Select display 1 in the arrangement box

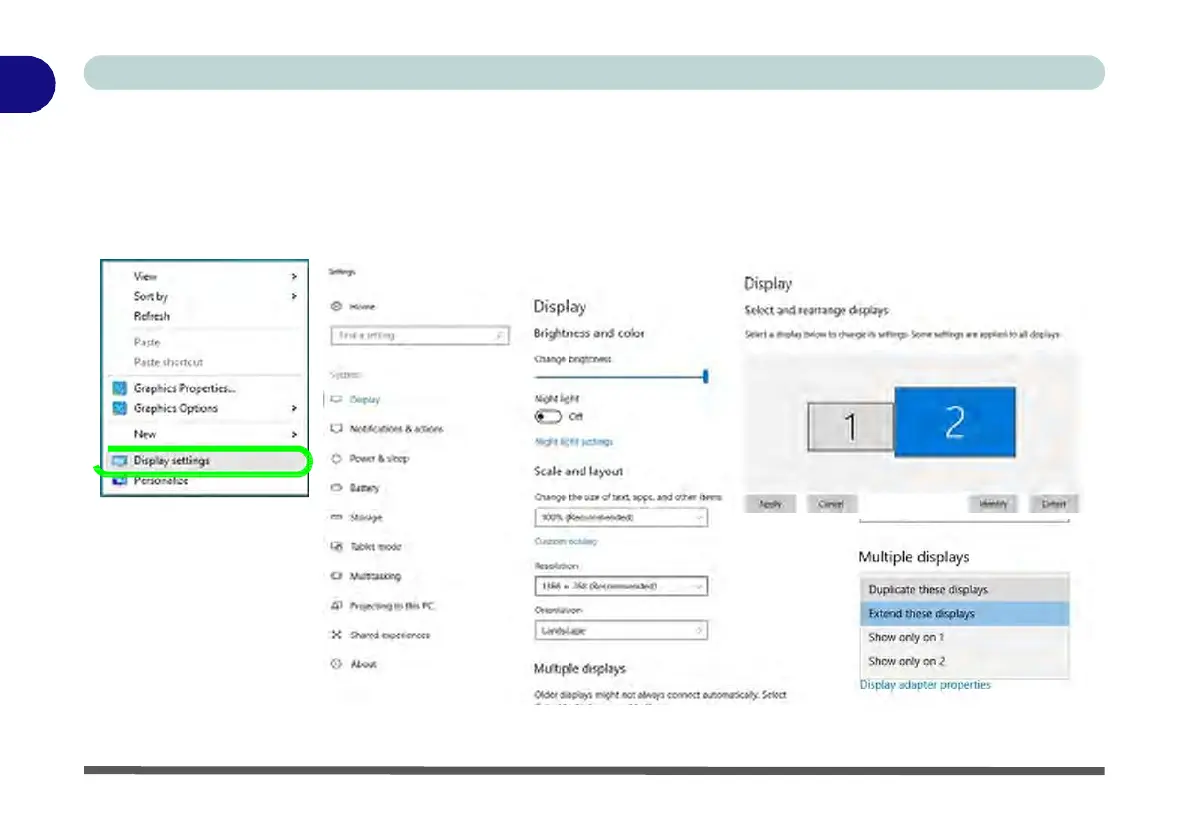coord(851,427)
